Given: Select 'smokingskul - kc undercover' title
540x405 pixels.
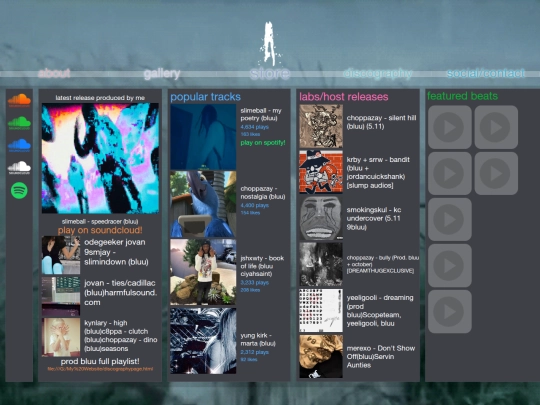Looking at the screenshot, I should [x=374, y=214].
